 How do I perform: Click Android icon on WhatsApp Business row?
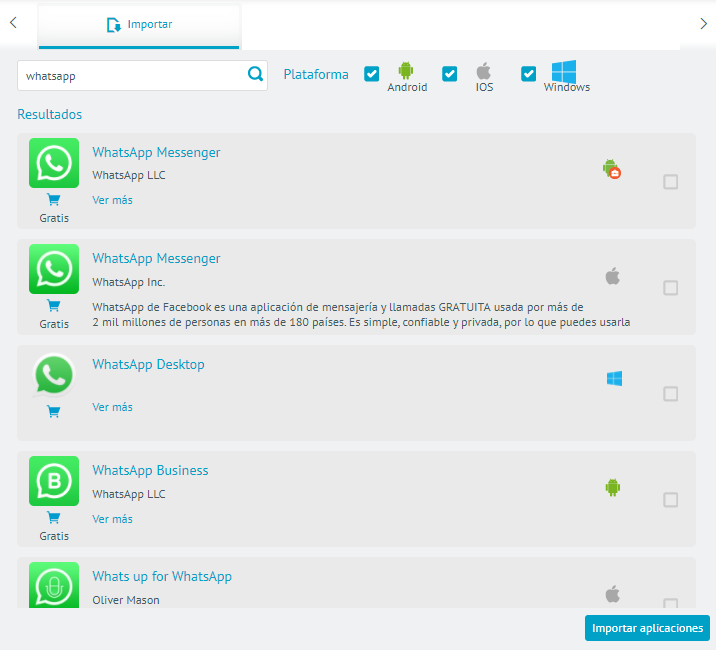coord(613,487)
